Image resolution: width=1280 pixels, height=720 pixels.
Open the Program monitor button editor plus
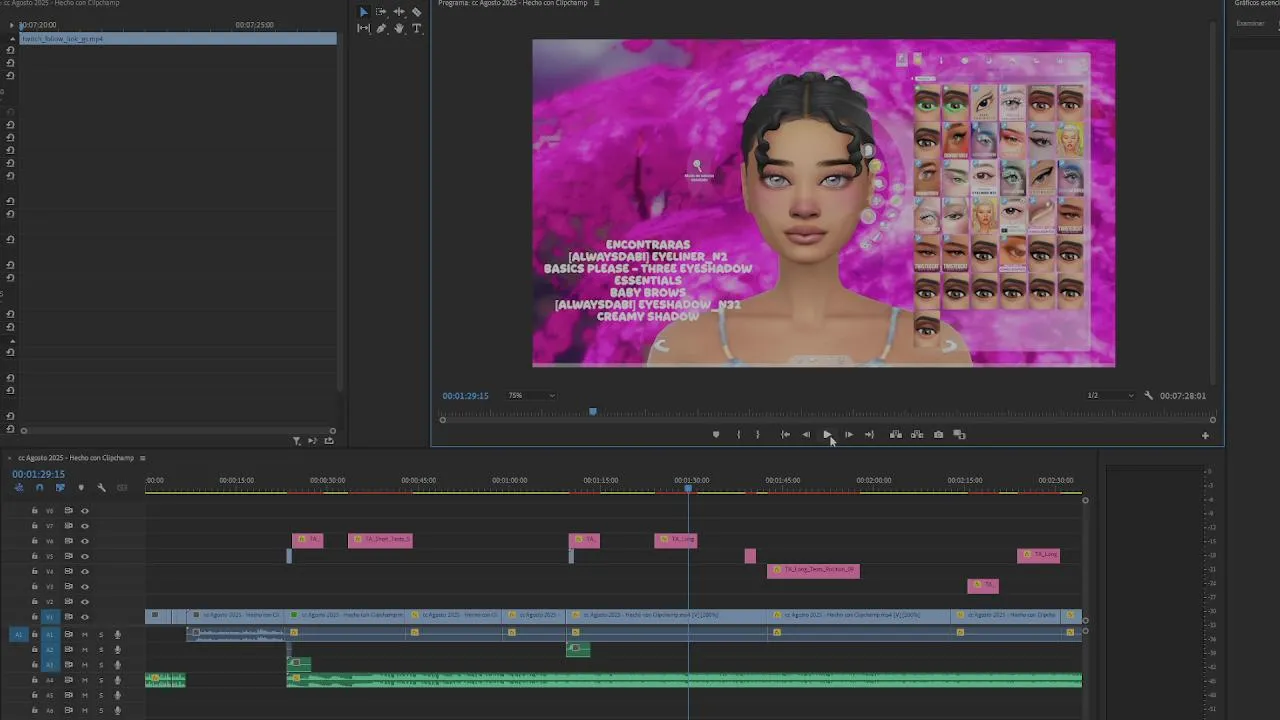tap(1205, 435)
